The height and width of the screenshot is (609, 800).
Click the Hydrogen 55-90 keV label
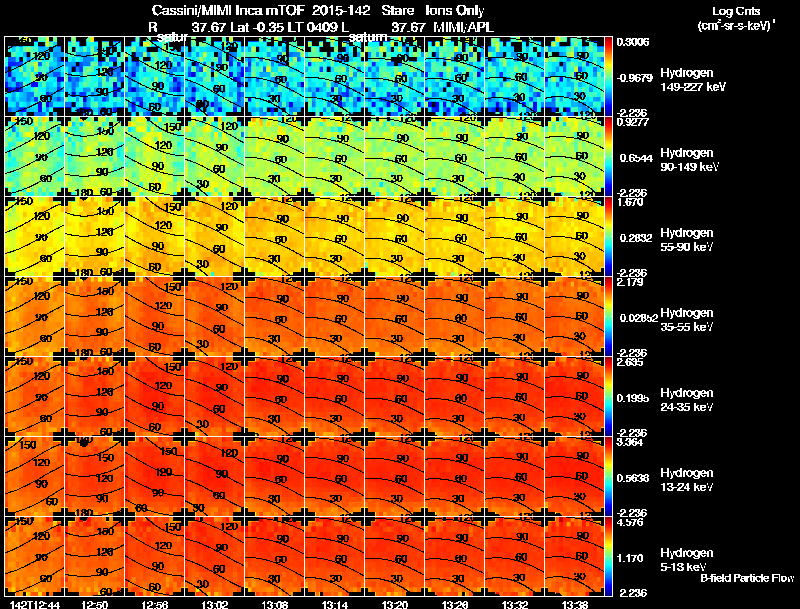687,240
